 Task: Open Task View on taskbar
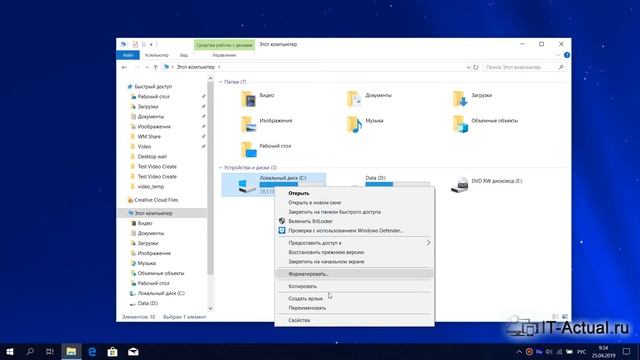pyautogui.click(x=50, y=351)
